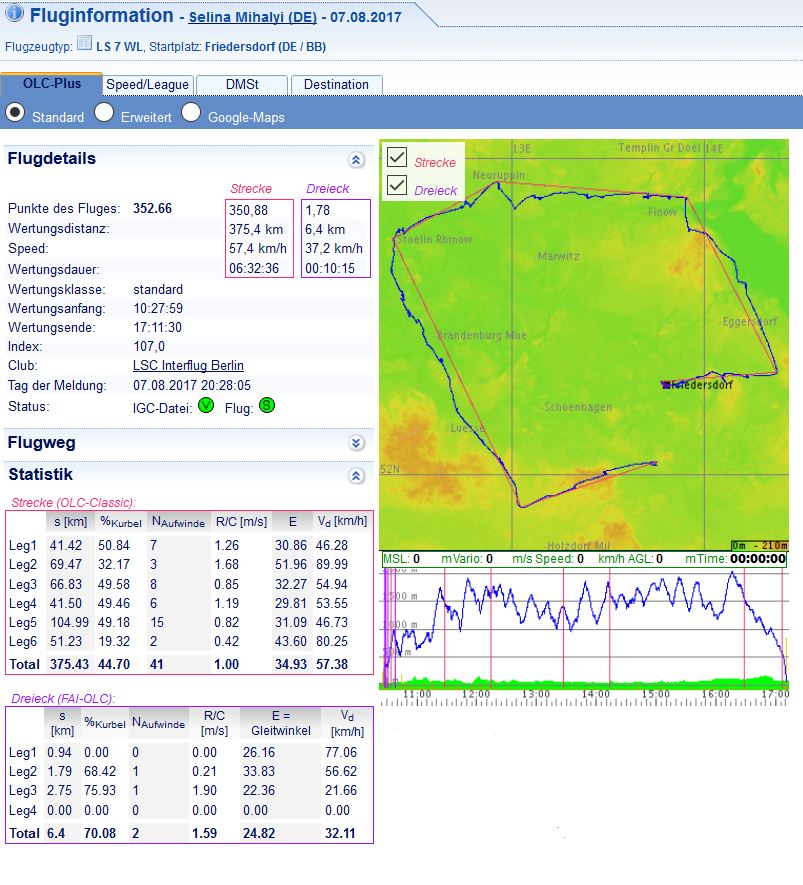Expand the Flugweg section
Image resolution: width=803 pixels, height=885 pixels.
pos(356,443)
